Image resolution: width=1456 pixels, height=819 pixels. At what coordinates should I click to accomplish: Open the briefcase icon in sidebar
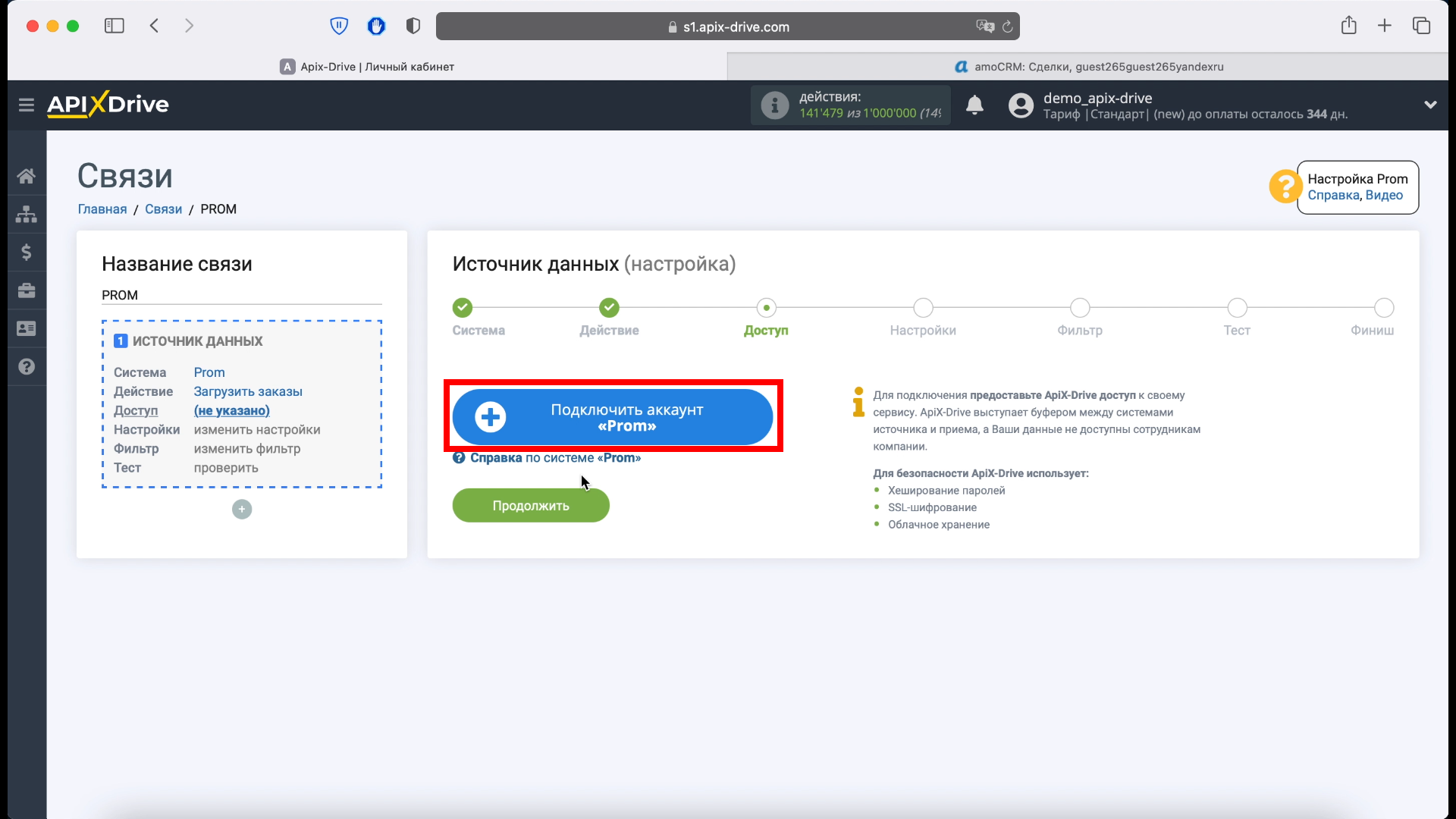27,290
